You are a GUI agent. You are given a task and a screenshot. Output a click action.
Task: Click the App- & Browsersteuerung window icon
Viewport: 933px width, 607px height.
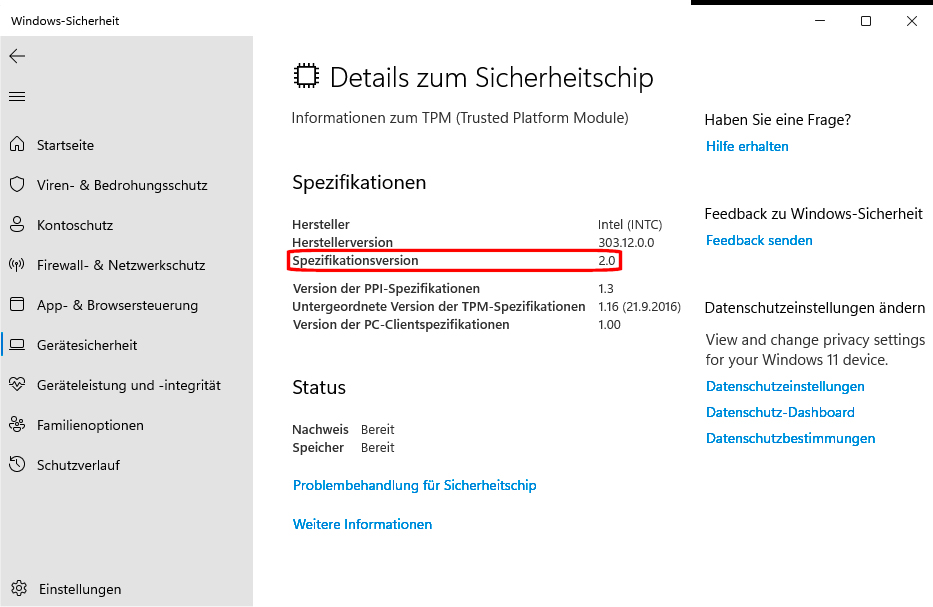pyautogui.click(x=17, y=305)
